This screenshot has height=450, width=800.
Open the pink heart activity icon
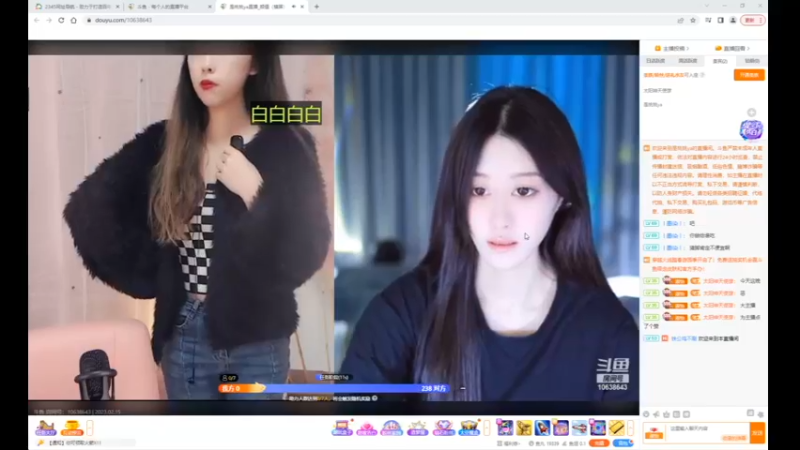click(366, 428)
